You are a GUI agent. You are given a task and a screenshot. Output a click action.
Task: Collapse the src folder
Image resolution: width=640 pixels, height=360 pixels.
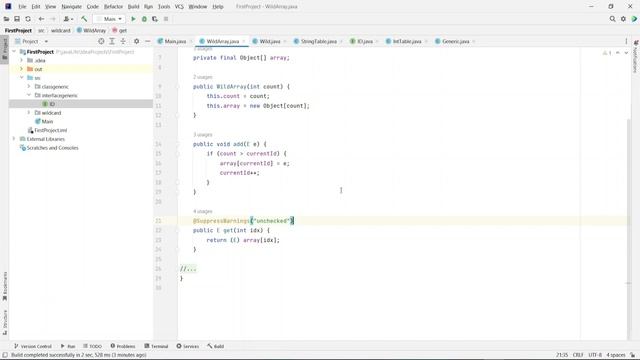[x=22, y=78]
